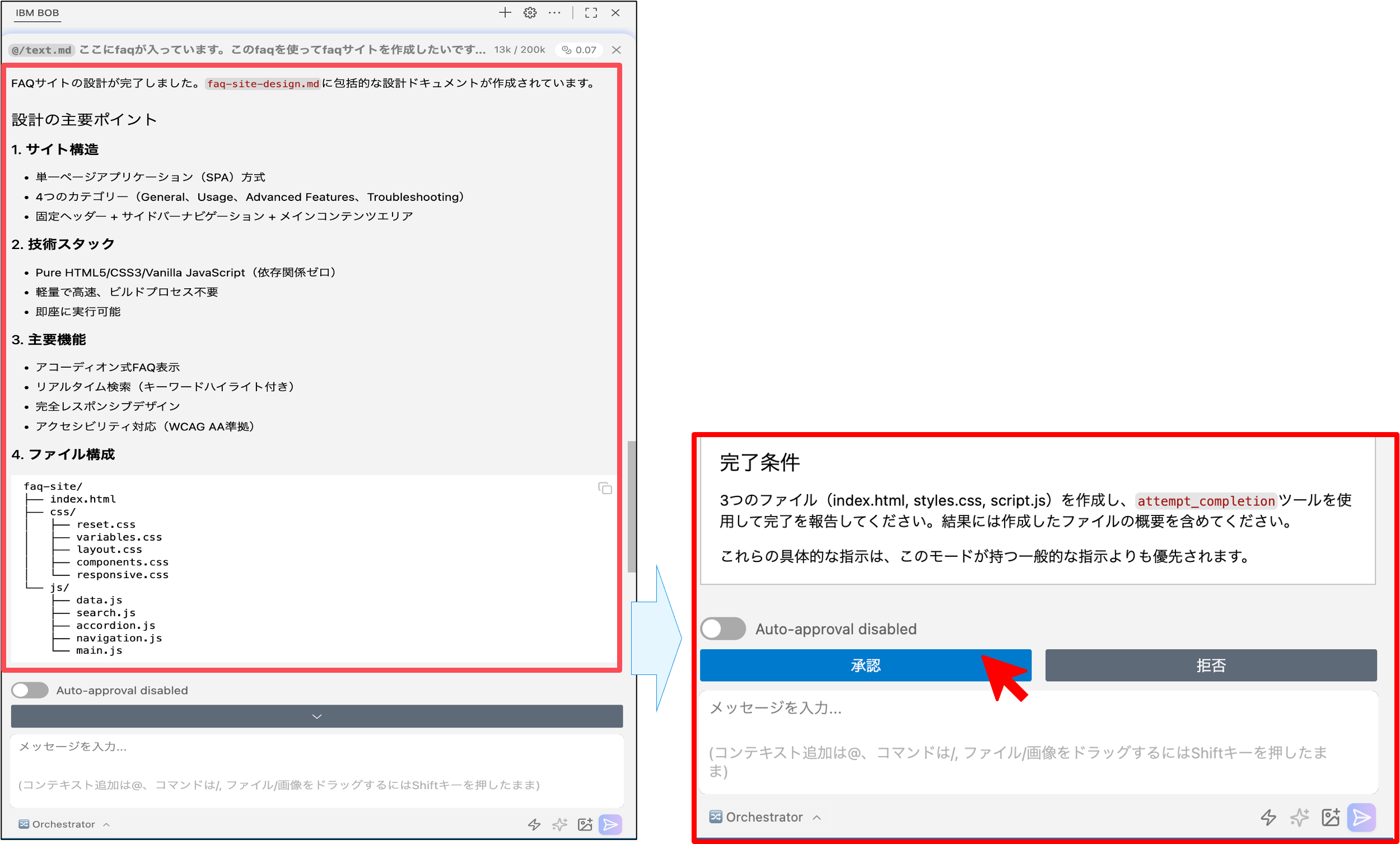Image resolution: width=1400 pixels, height=844 pixels.
Task: Click index.html in the file tree
Action: coord(83,499)
